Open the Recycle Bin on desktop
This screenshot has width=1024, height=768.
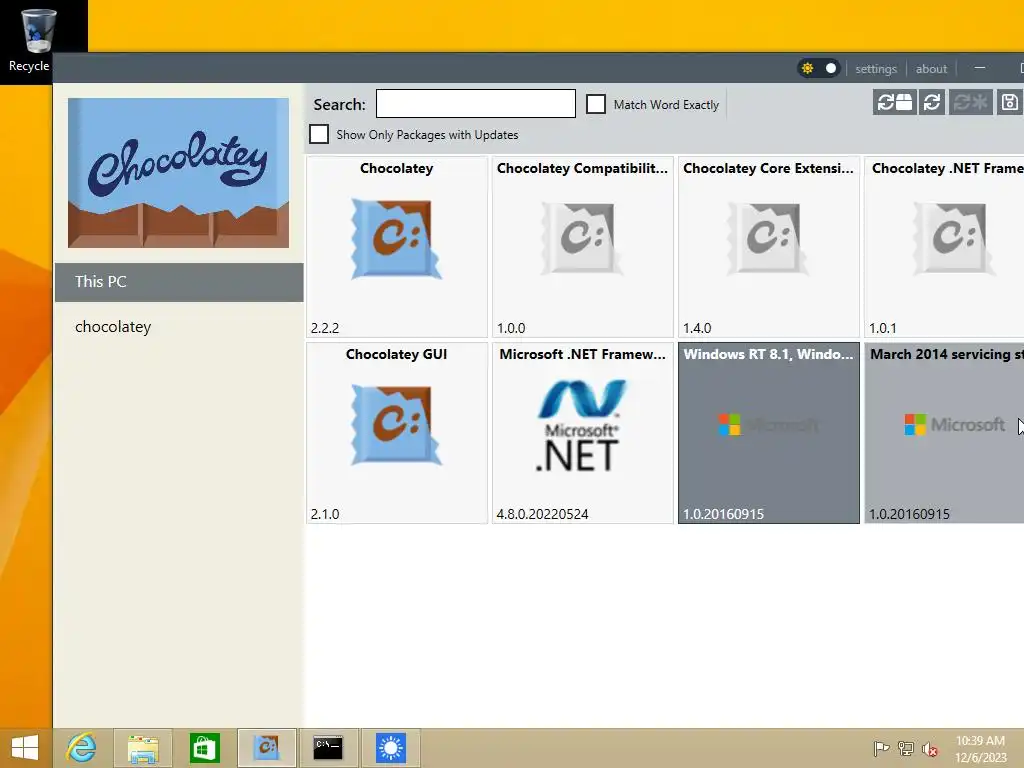tap(36, 39)
